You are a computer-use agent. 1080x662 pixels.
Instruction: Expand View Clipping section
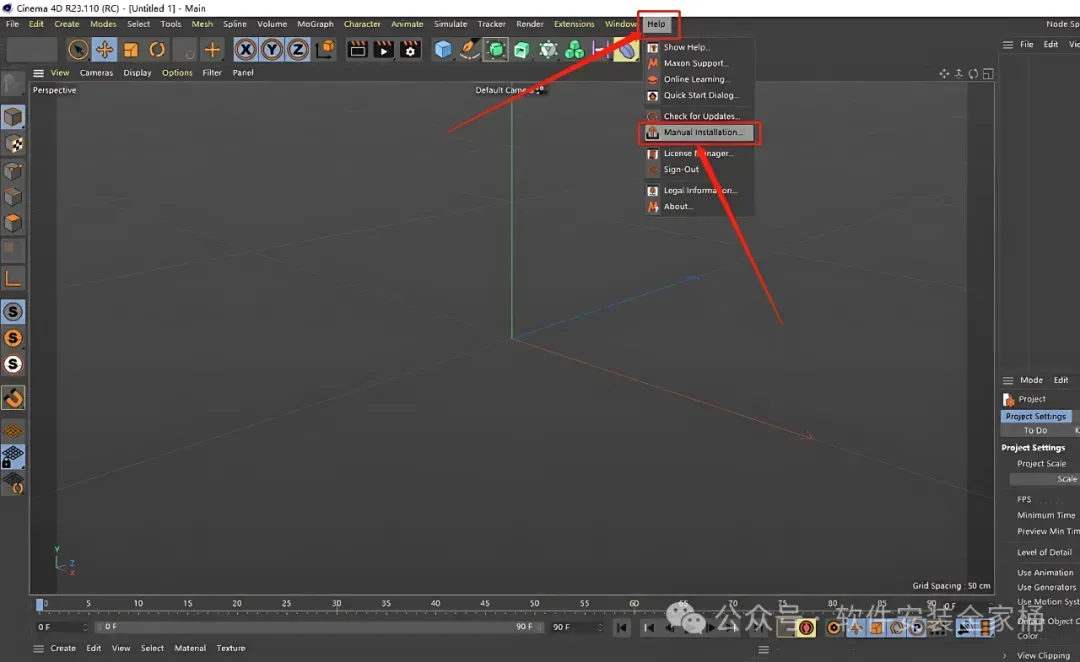coord(1041,656)
